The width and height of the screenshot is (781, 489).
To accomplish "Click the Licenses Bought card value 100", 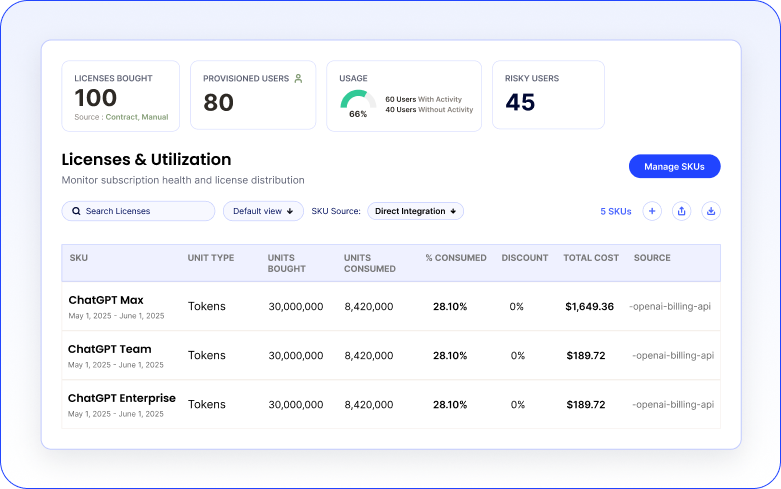I will [96, 98].
